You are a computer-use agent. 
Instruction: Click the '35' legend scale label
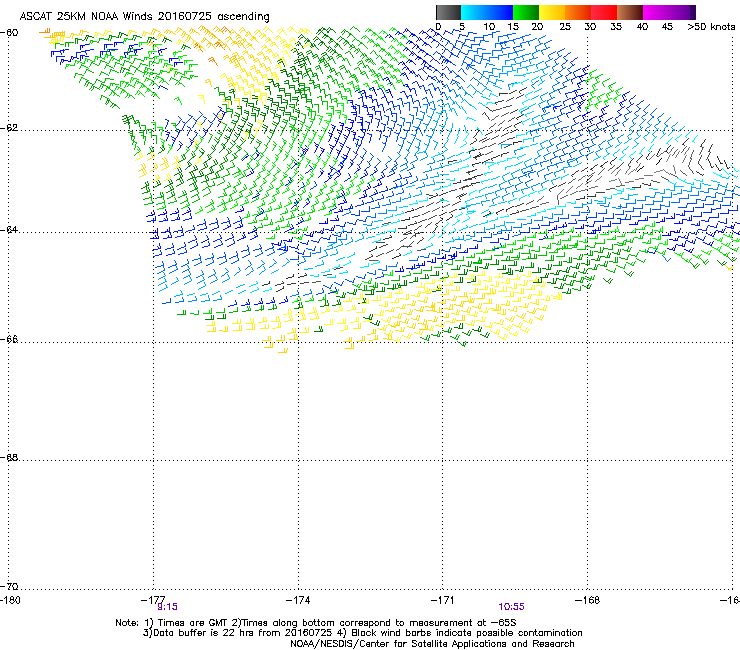(x=616, y=26)
